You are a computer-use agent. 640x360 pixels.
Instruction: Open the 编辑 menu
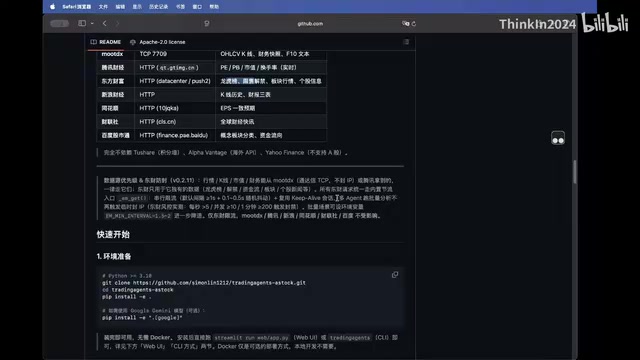pos(120,7)
